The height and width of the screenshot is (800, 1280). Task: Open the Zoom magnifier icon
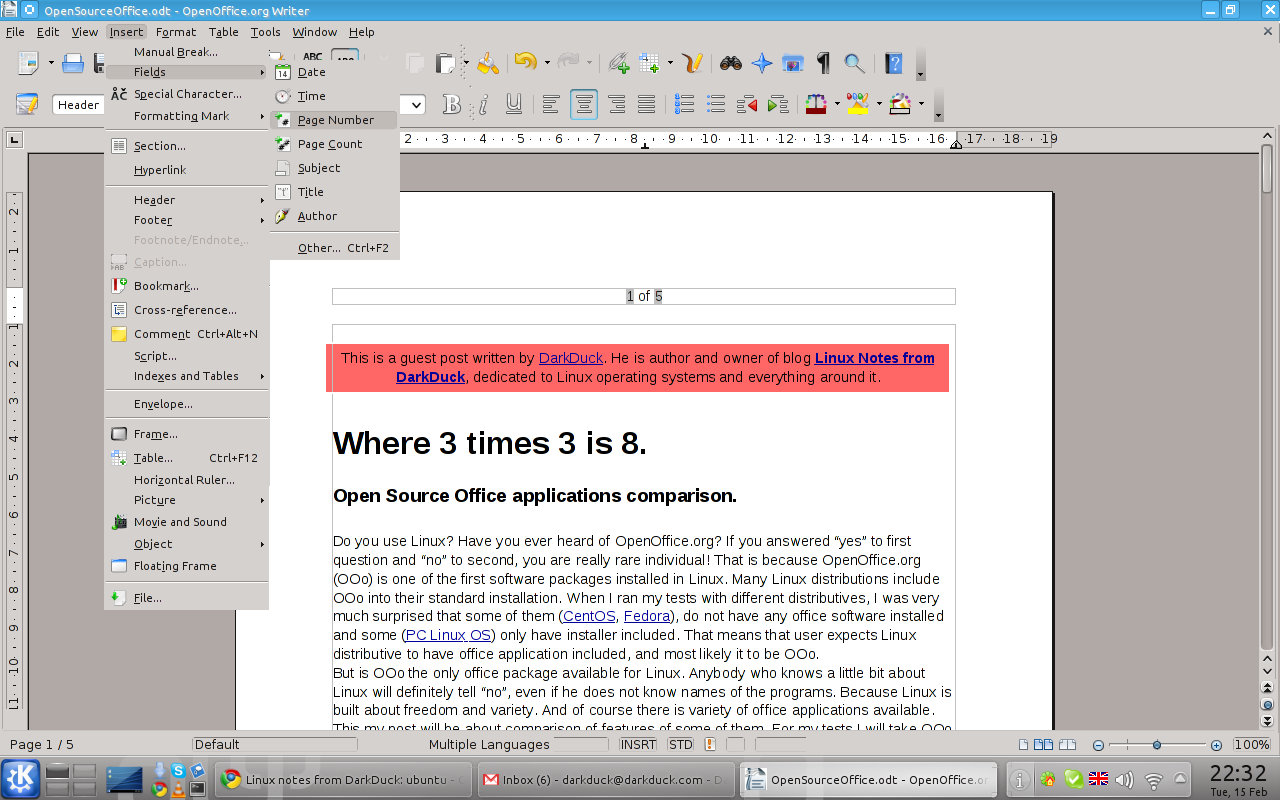pos(854,63)
